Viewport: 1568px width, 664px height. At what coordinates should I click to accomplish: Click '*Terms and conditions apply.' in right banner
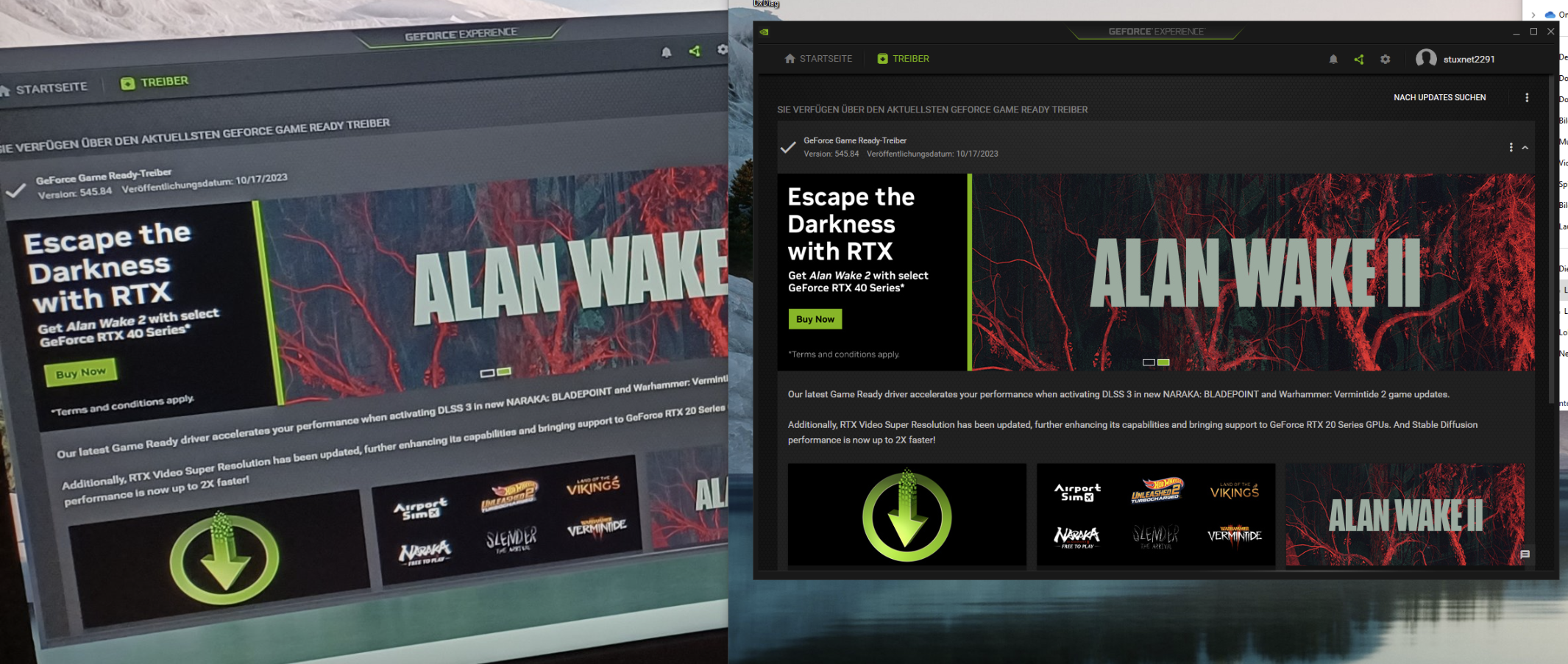pos(844,354)
